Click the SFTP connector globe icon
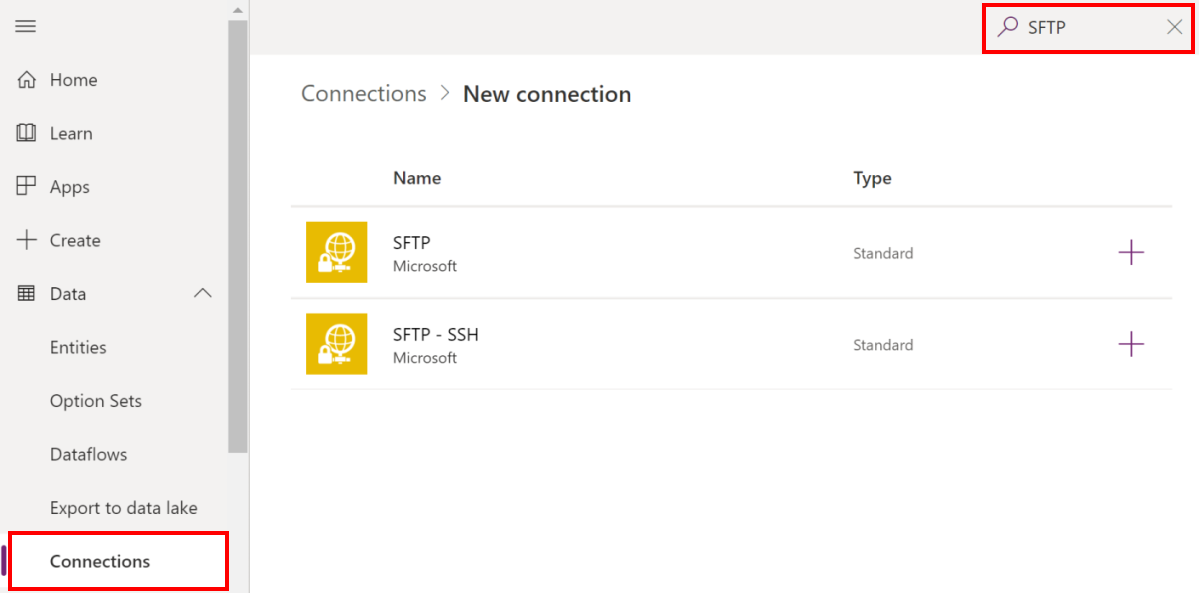Viewport: 1199px width, 593px height. point(336,253)
